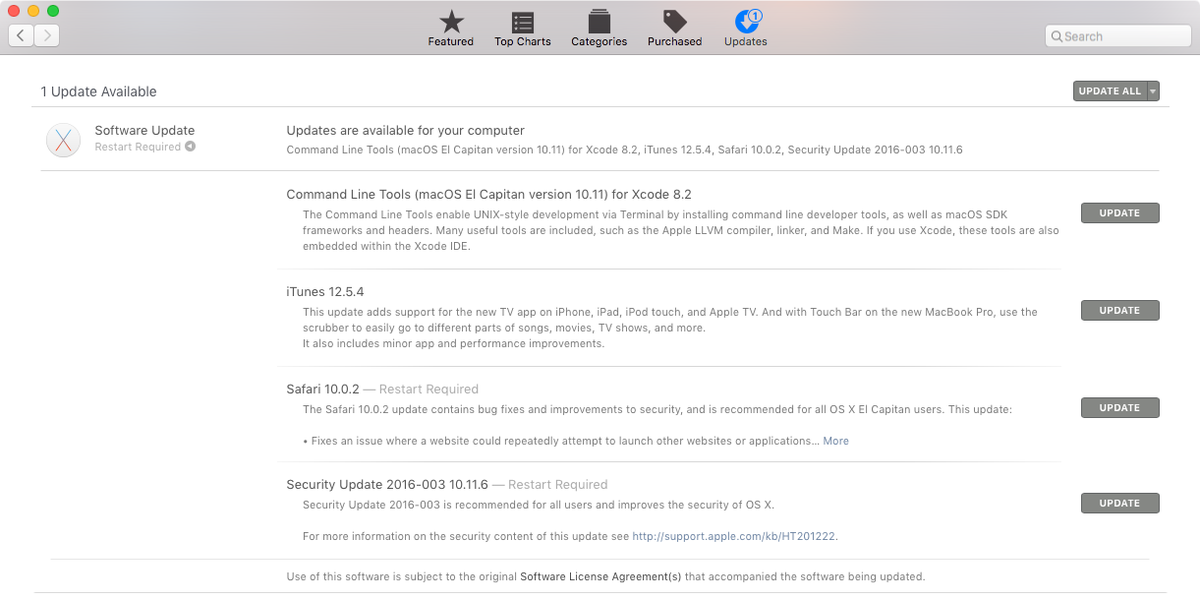Open the Categories grid icon
The width and height of the screenshot is (1200, 600).
[598, 20]
